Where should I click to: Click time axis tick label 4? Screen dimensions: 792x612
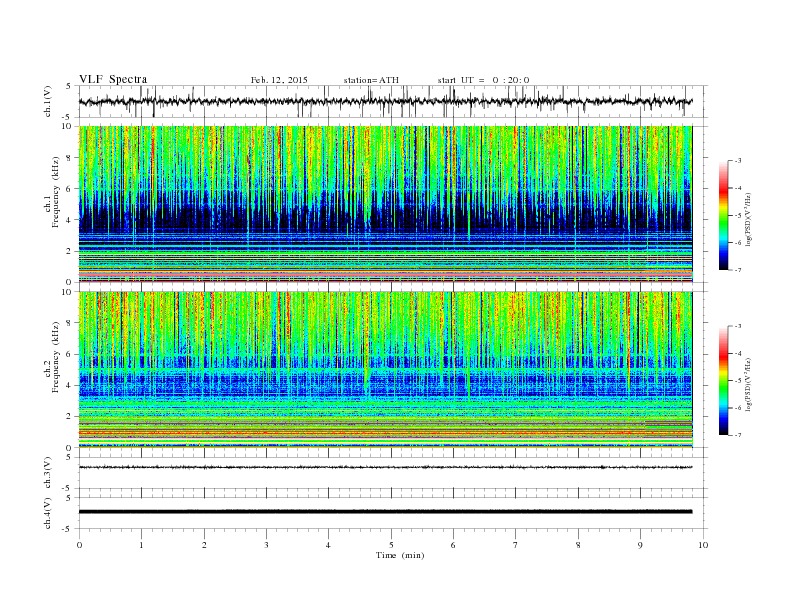click(x=328, y=545)
